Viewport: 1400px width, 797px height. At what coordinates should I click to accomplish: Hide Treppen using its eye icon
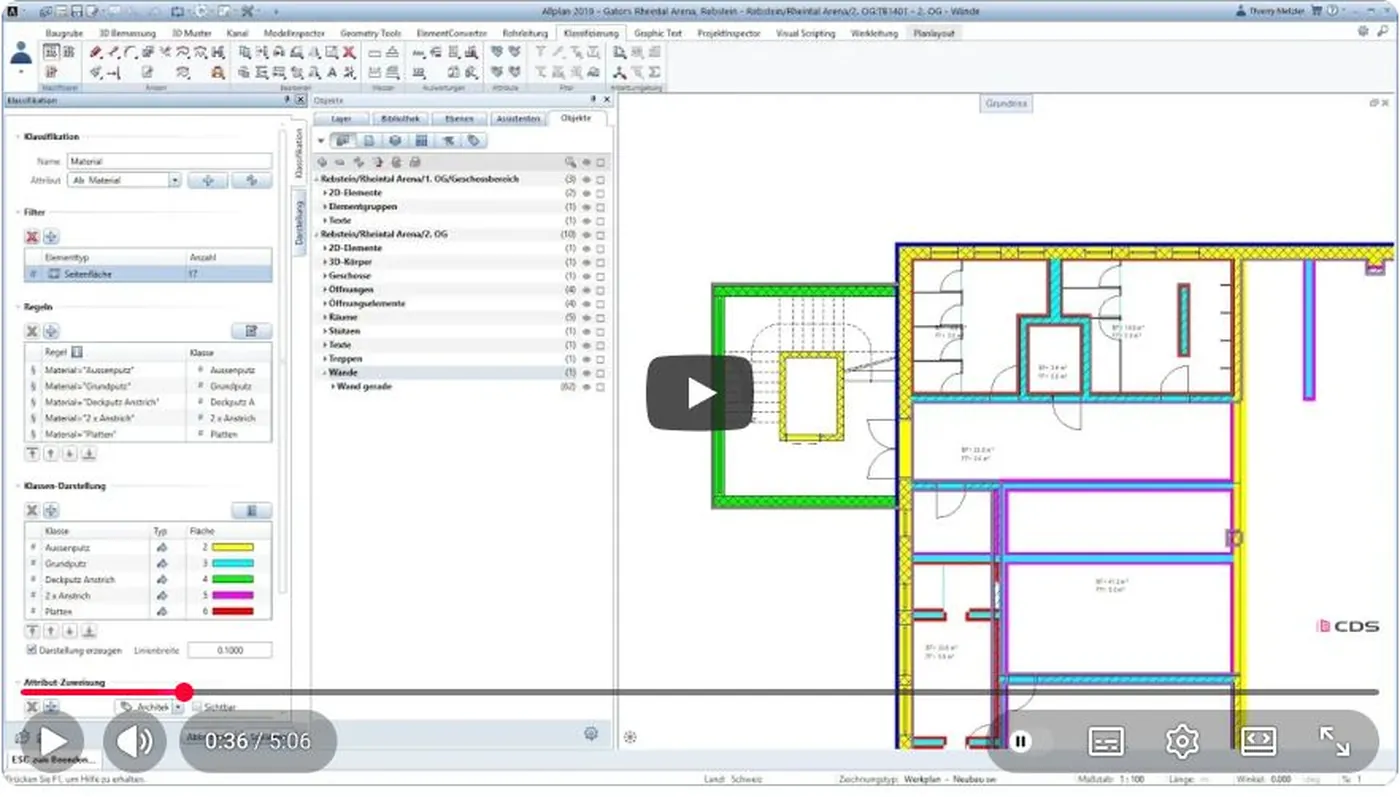586,358
